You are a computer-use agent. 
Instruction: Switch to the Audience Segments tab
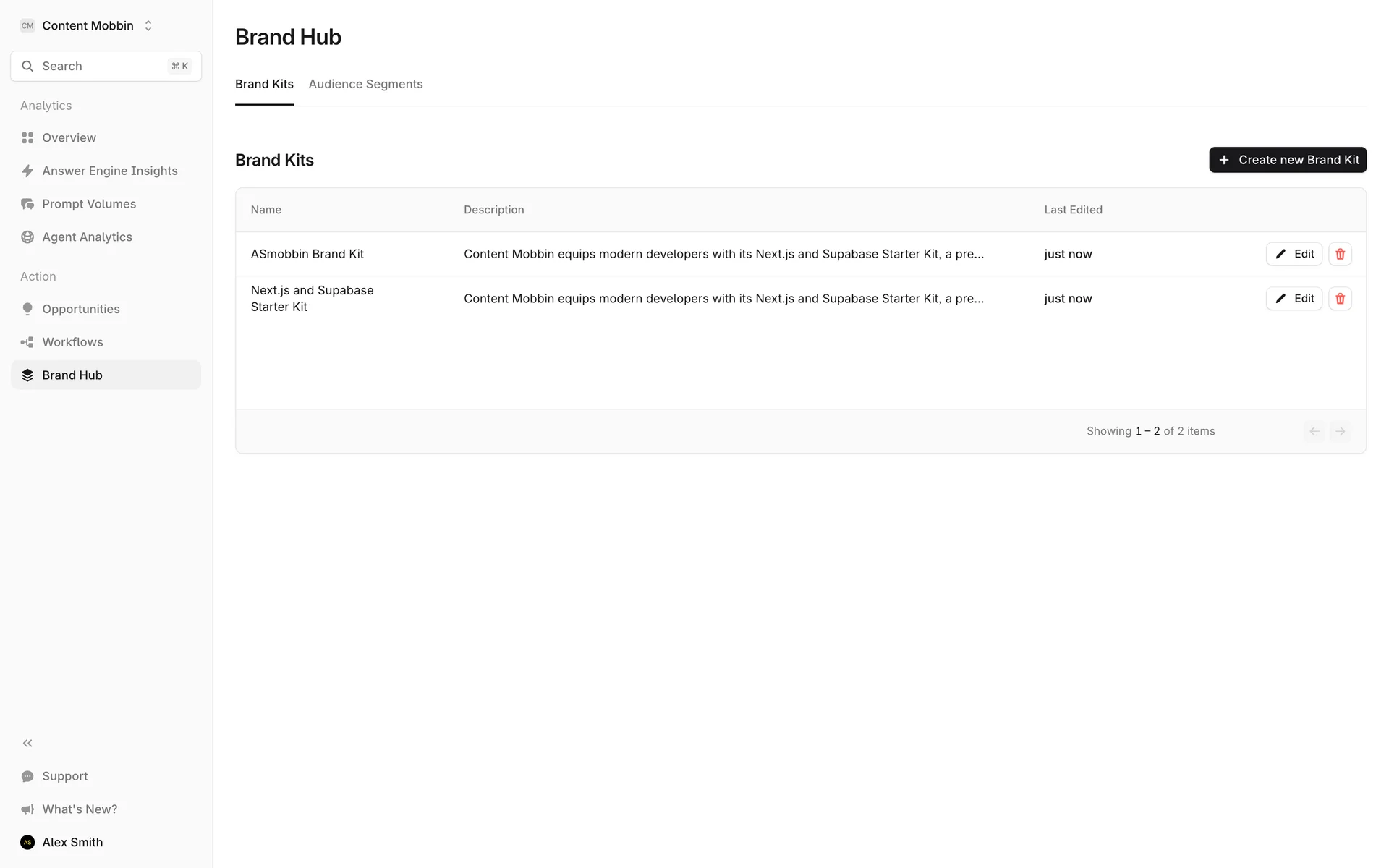[x=365, y=84]
